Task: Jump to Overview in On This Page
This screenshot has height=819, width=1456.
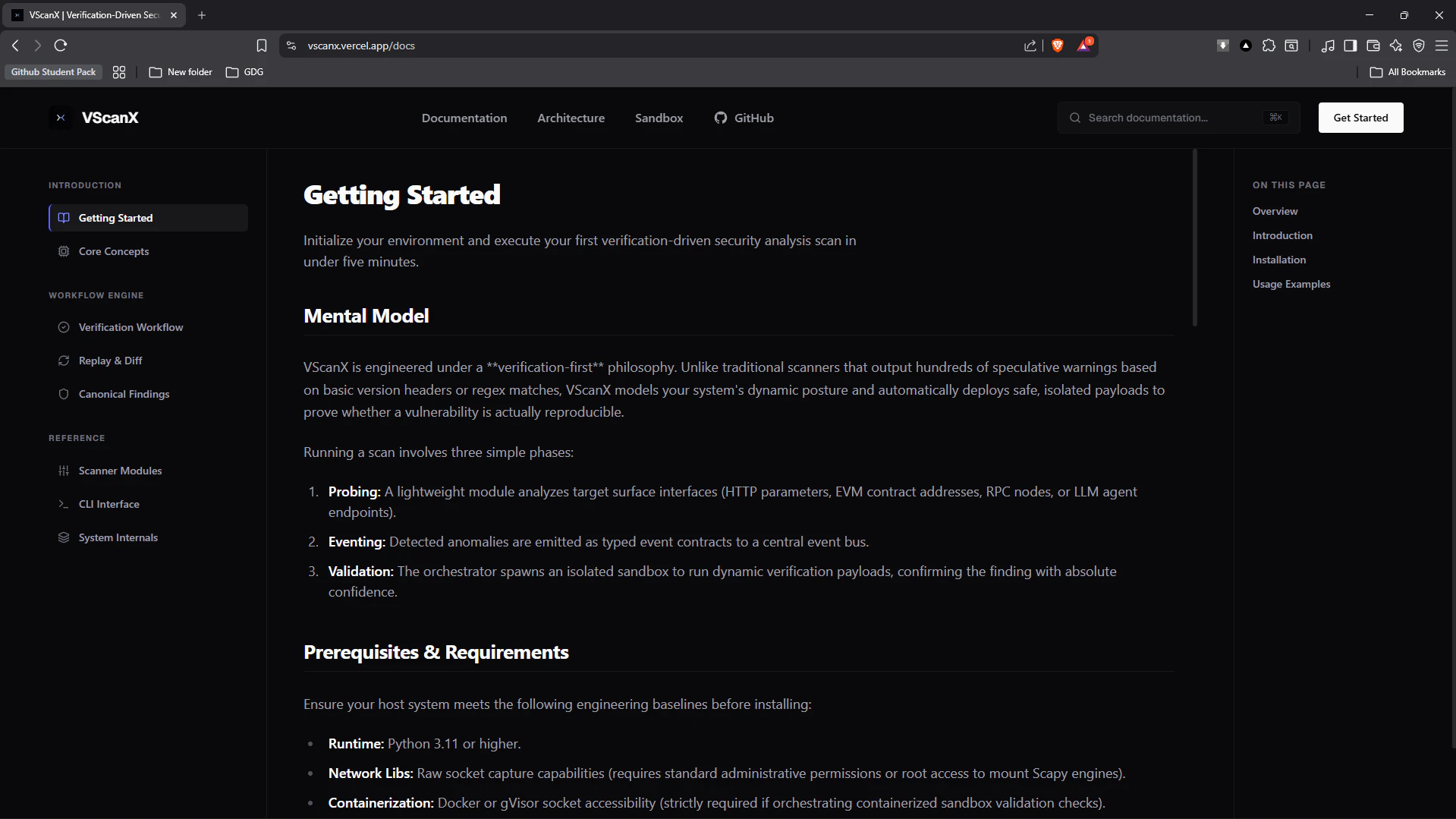Action: [x=1275, y=211]
